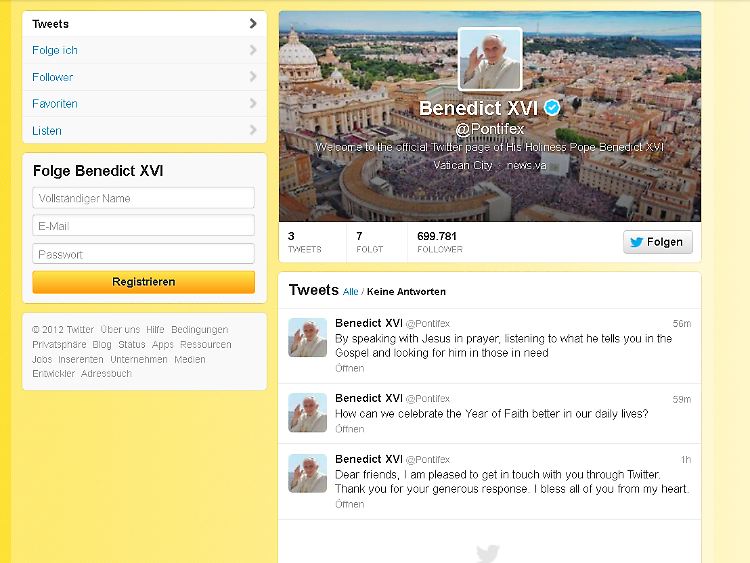Viewport: 750px width, 563px height.
Task: Click author name on the 1h tweet
Action: pyautogui.click(x=369, y=459)
